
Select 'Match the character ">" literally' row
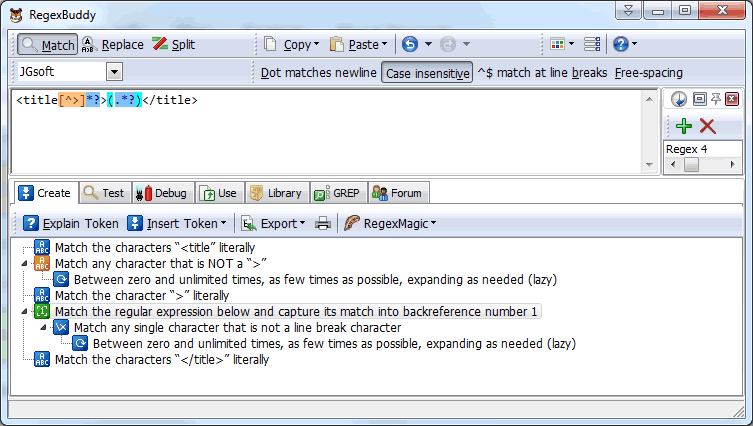142,295
